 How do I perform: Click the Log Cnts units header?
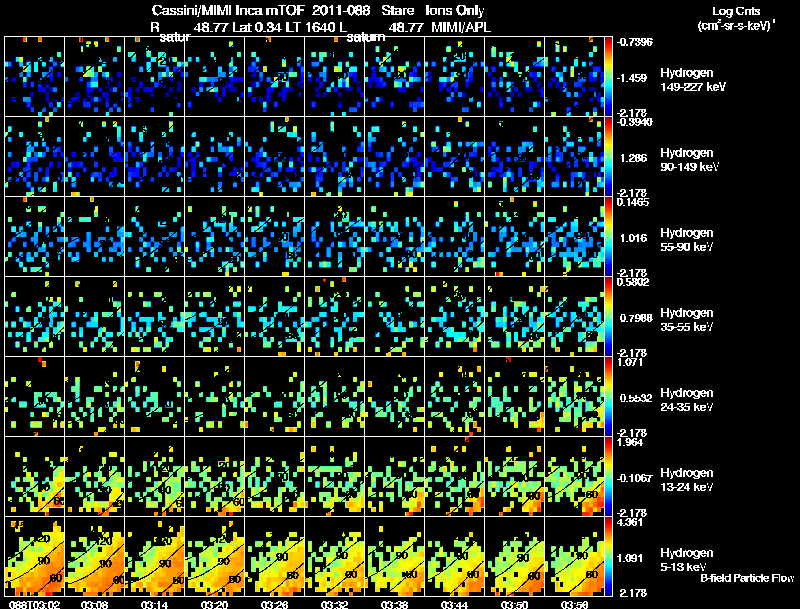(x=736, y=11)
